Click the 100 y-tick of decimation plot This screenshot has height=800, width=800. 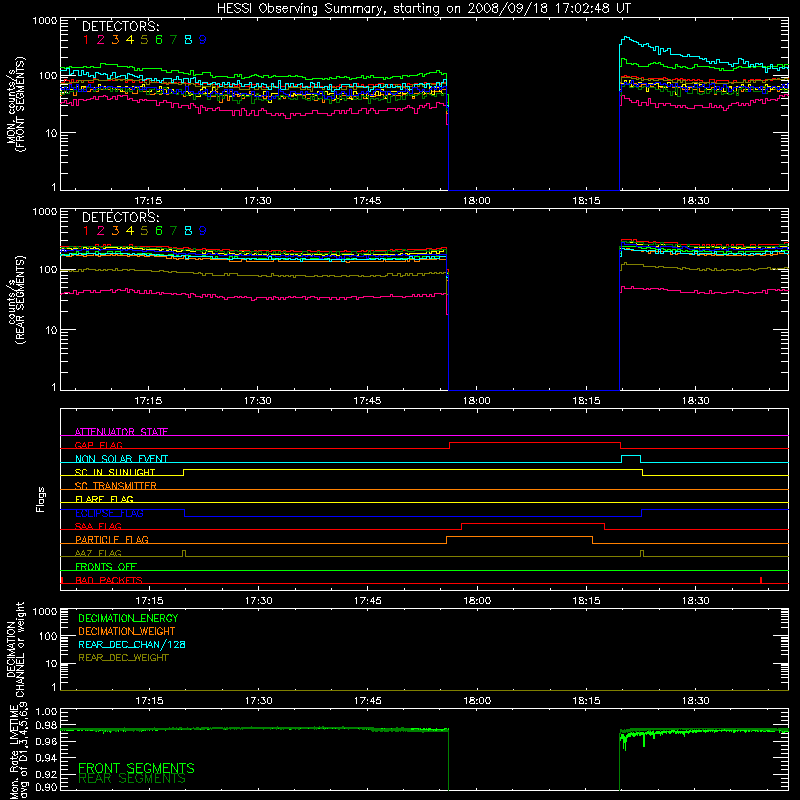click(48, 636)
